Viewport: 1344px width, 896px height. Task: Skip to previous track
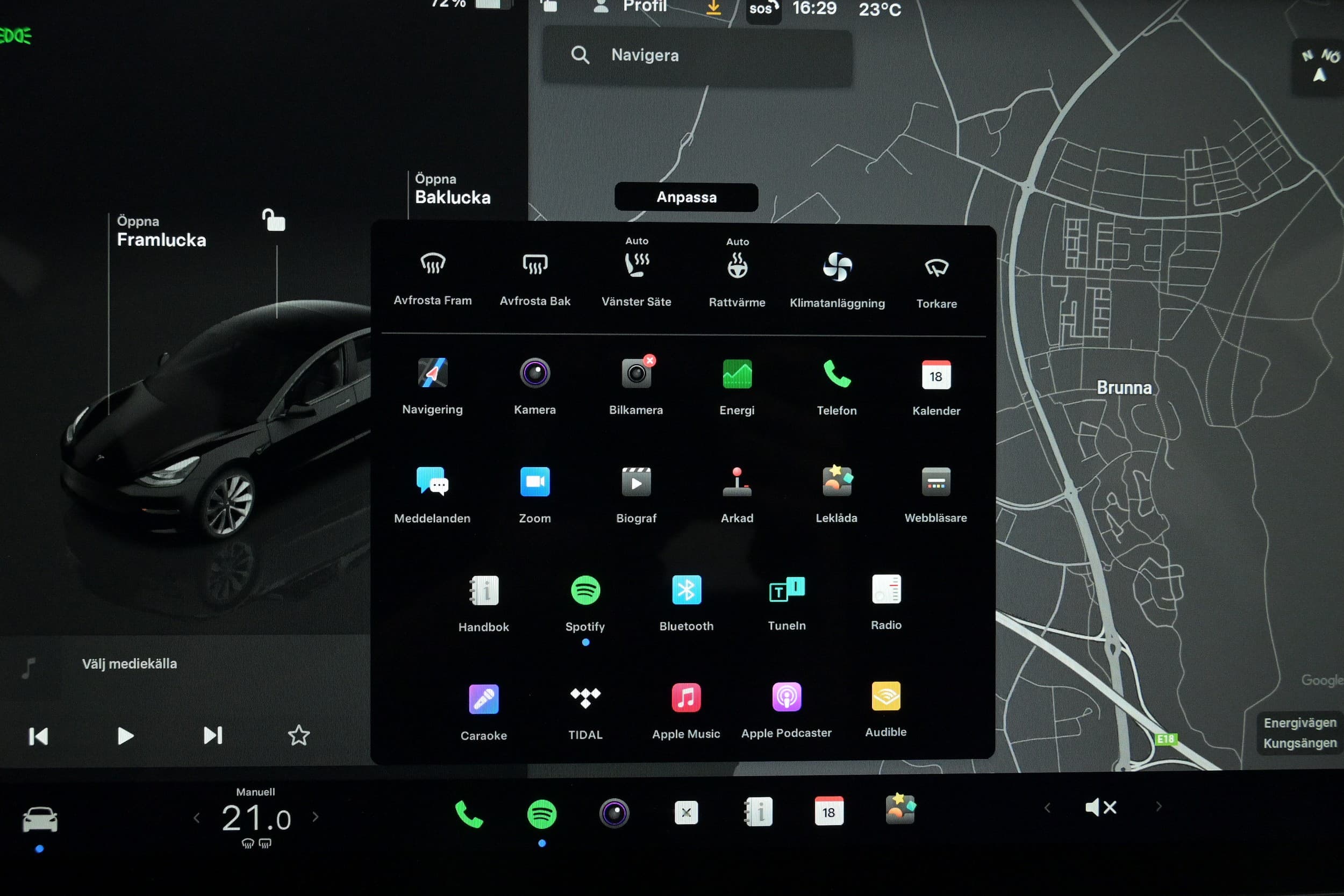point(38,736)
